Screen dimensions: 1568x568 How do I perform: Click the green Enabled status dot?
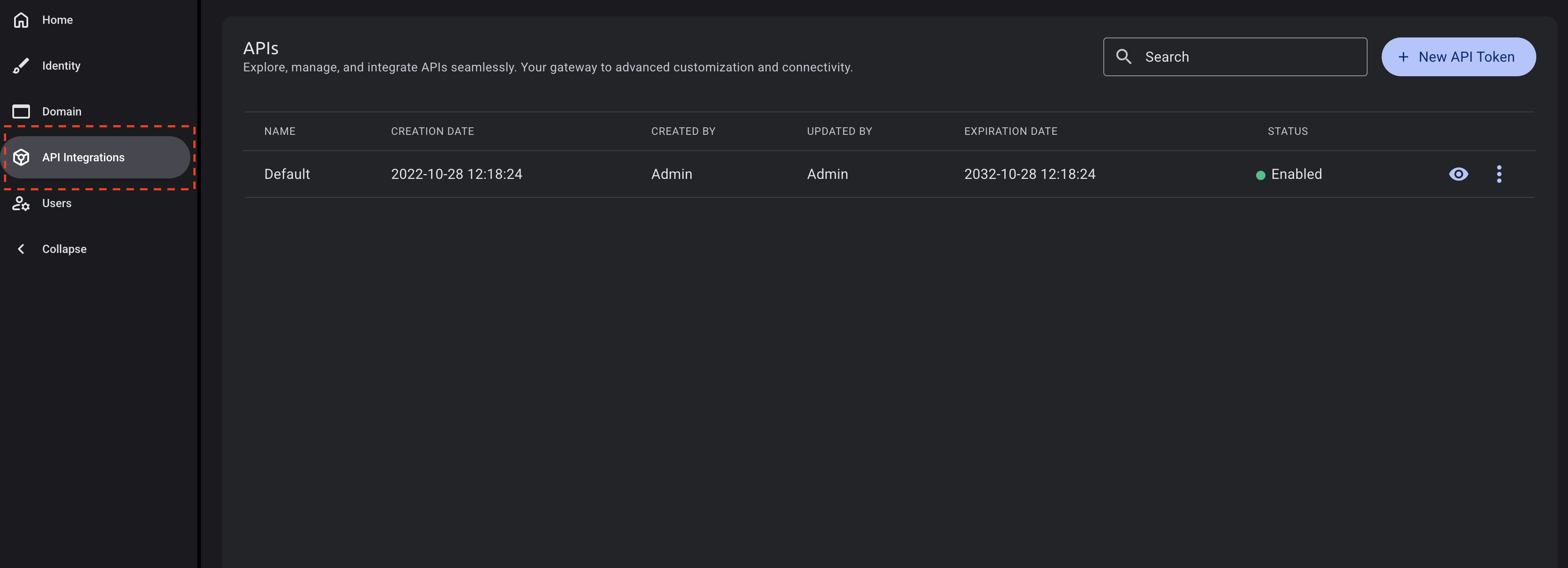pyautogui.click(x=1260, y=175)
